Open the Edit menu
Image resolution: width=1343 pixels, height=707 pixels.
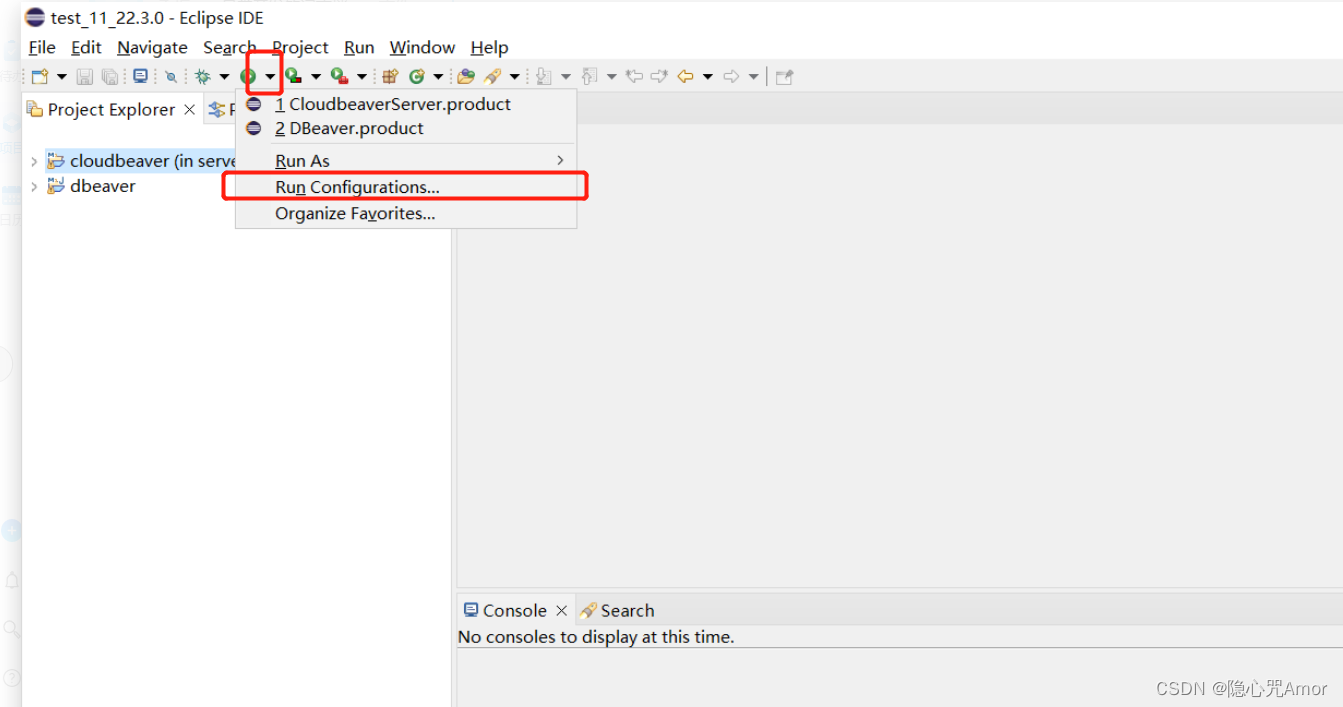click(86, 47)
